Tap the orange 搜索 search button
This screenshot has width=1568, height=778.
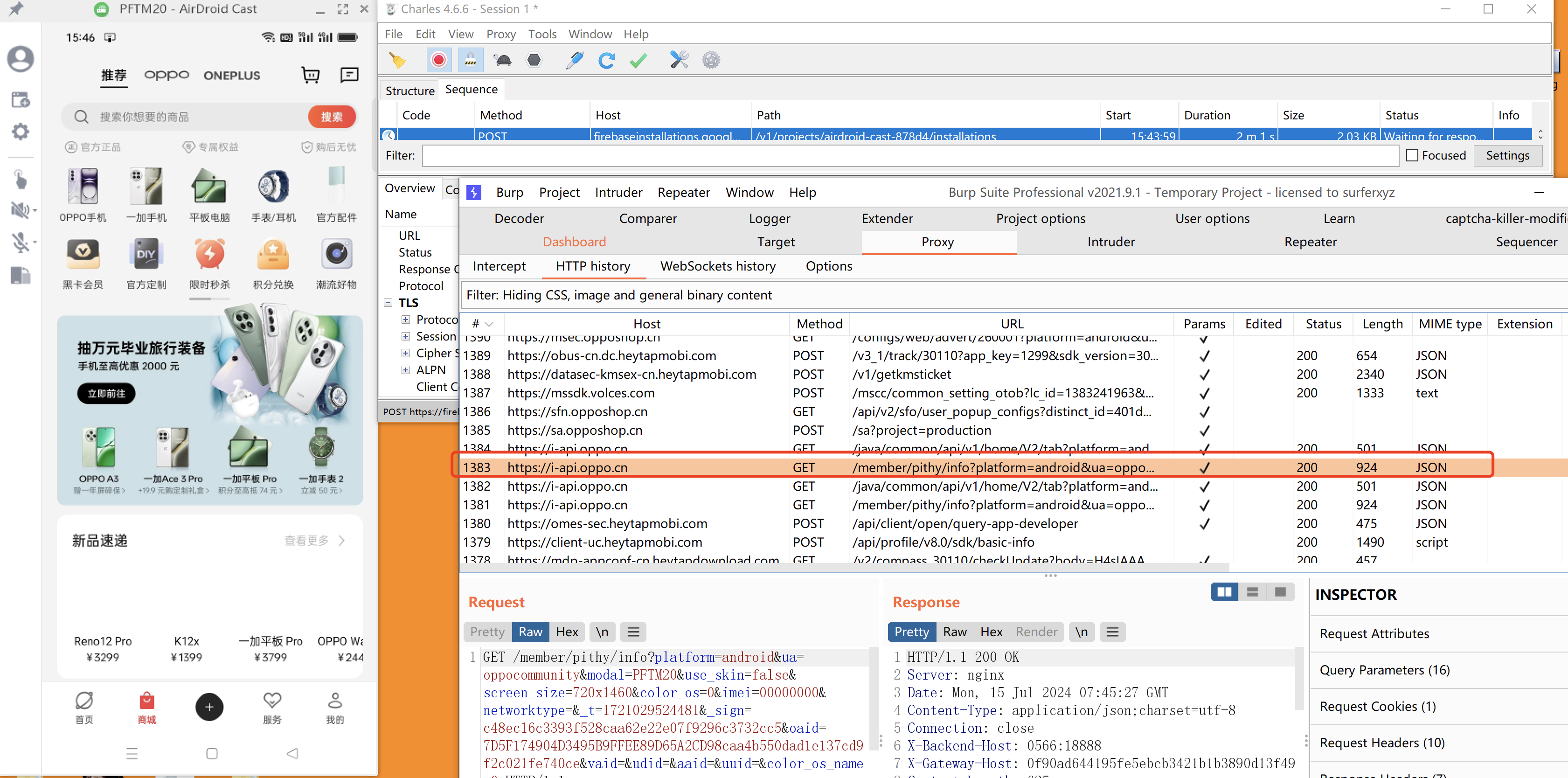tap(331, 117)
